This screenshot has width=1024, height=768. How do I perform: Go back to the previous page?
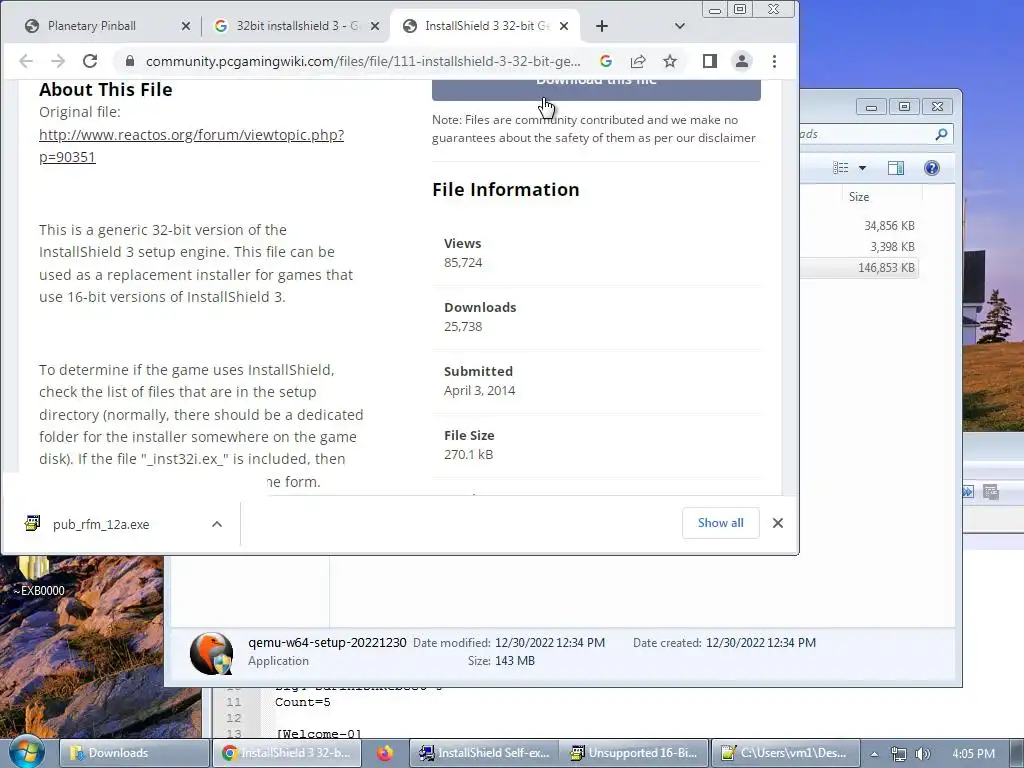[26, 61]
